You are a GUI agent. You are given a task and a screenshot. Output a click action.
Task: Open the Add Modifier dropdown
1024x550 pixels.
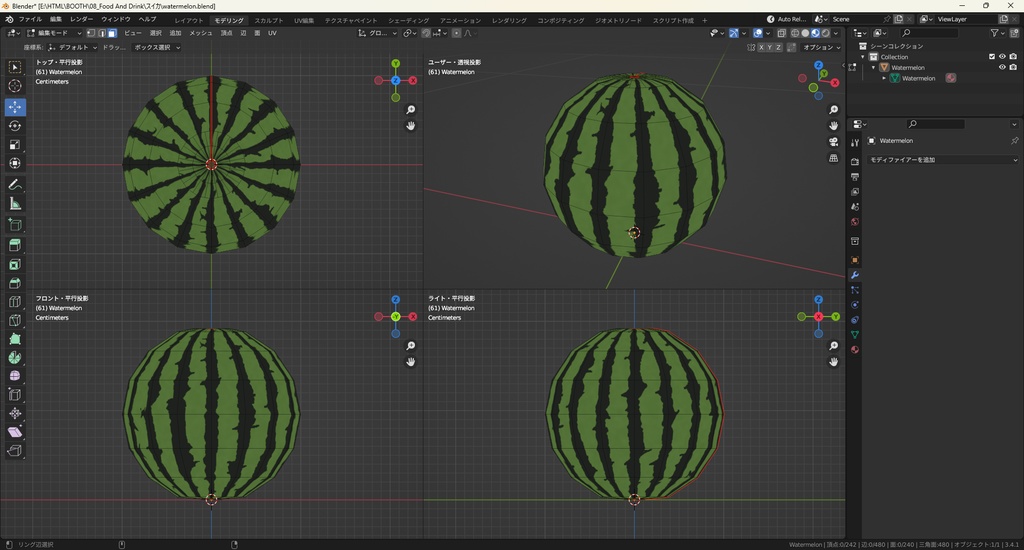click(942, 160)
